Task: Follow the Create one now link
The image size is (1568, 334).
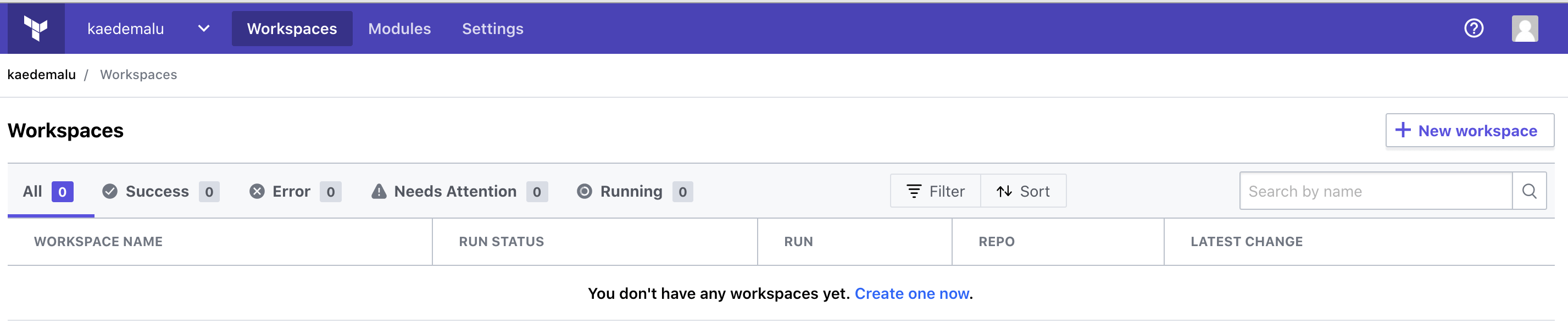Action: [912, 294]
